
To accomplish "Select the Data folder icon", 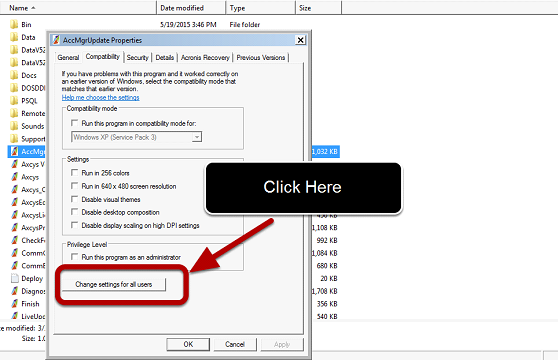I will 14,37.
